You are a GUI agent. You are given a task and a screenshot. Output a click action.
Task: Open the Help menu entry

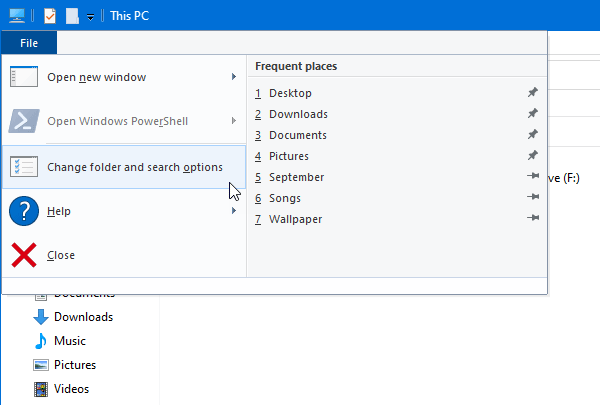point(124,211)
